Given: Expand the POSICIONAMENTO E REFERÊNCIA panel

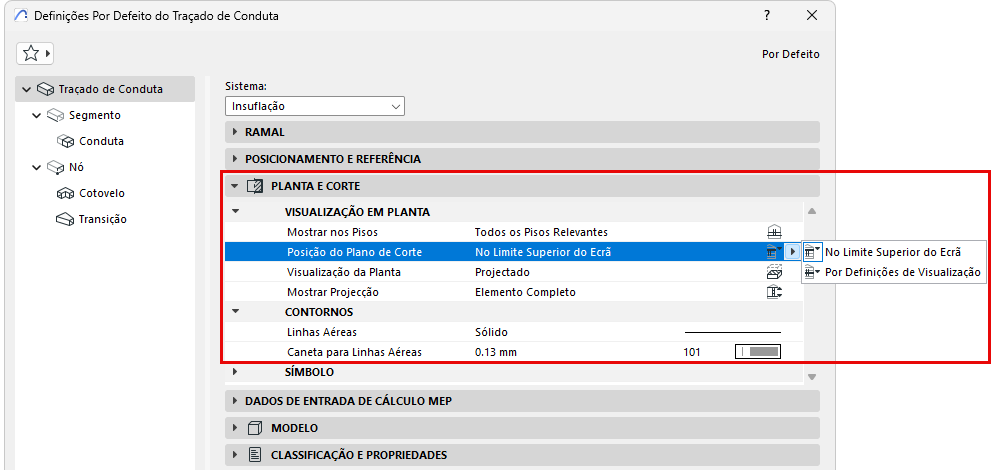Looking at the screenshot, I should pos(236,159).
